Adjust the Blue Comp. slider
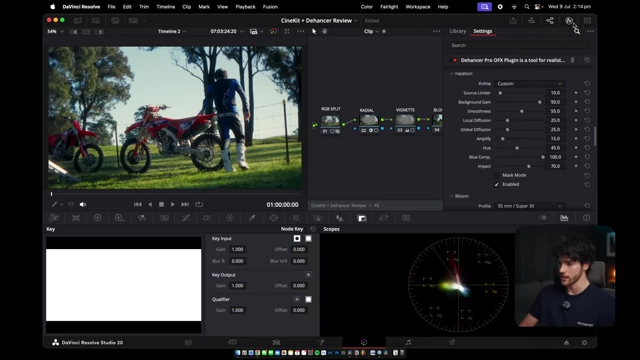Viewport: 640px width, 360px height. pos(542,157)
